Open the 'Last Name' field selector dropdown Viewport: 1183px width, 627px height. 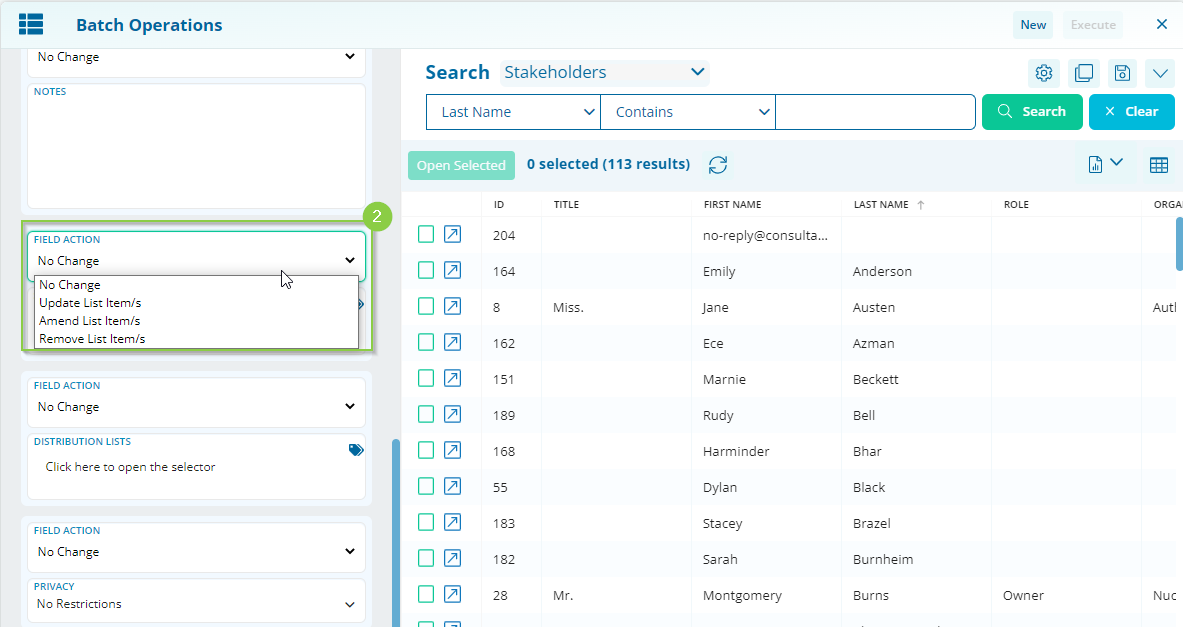[x=512, y=111]
